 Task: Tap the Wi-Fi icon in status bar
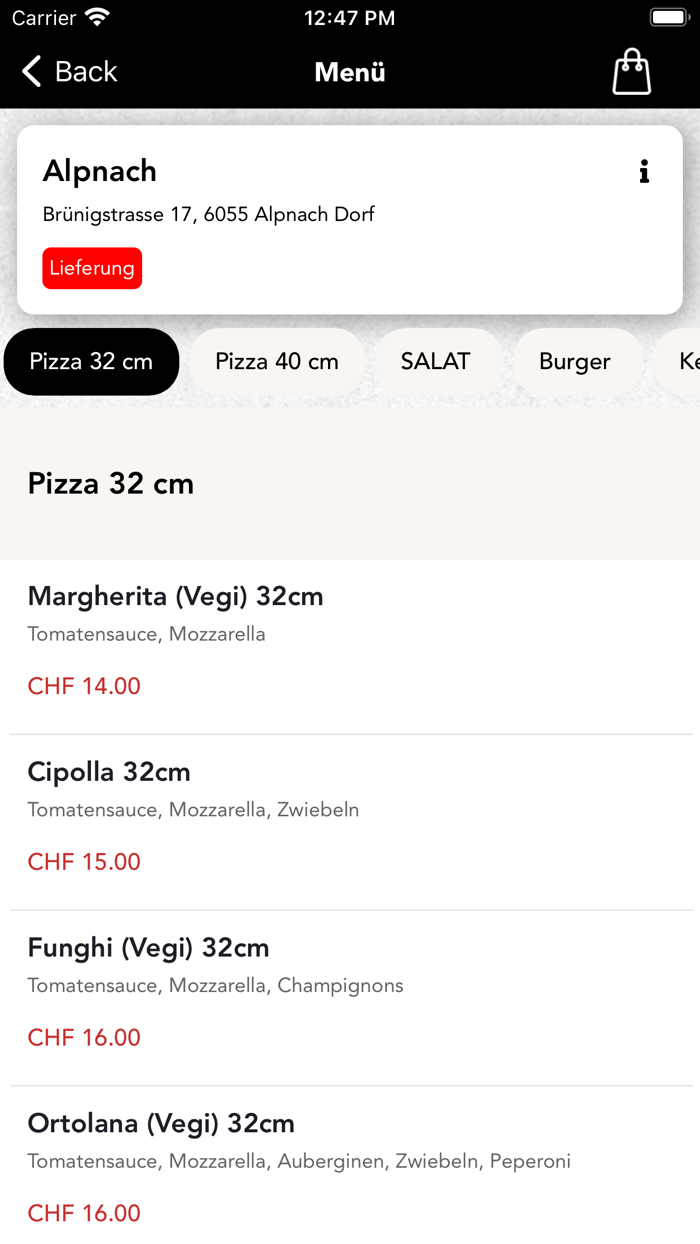[x=95, y=16]
